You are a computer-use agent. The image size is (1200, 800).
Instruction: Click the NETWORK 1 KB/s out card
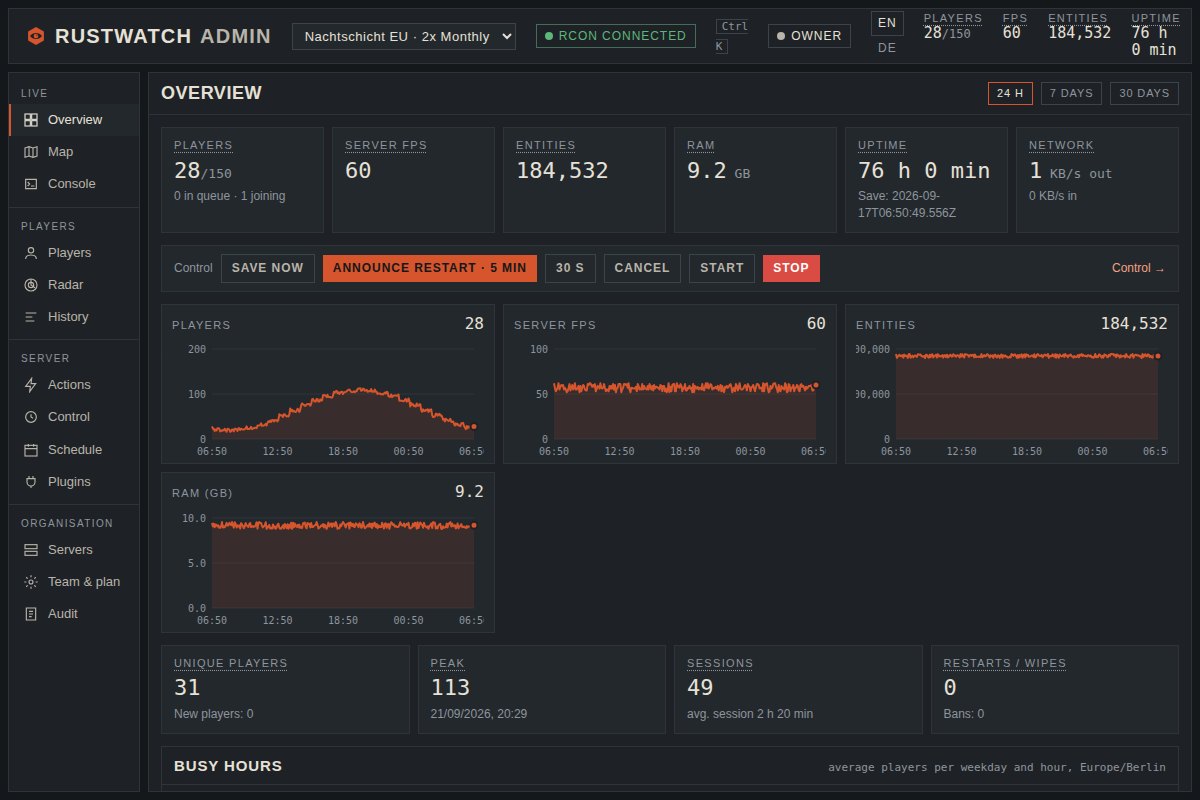[x=1097, y=179]
